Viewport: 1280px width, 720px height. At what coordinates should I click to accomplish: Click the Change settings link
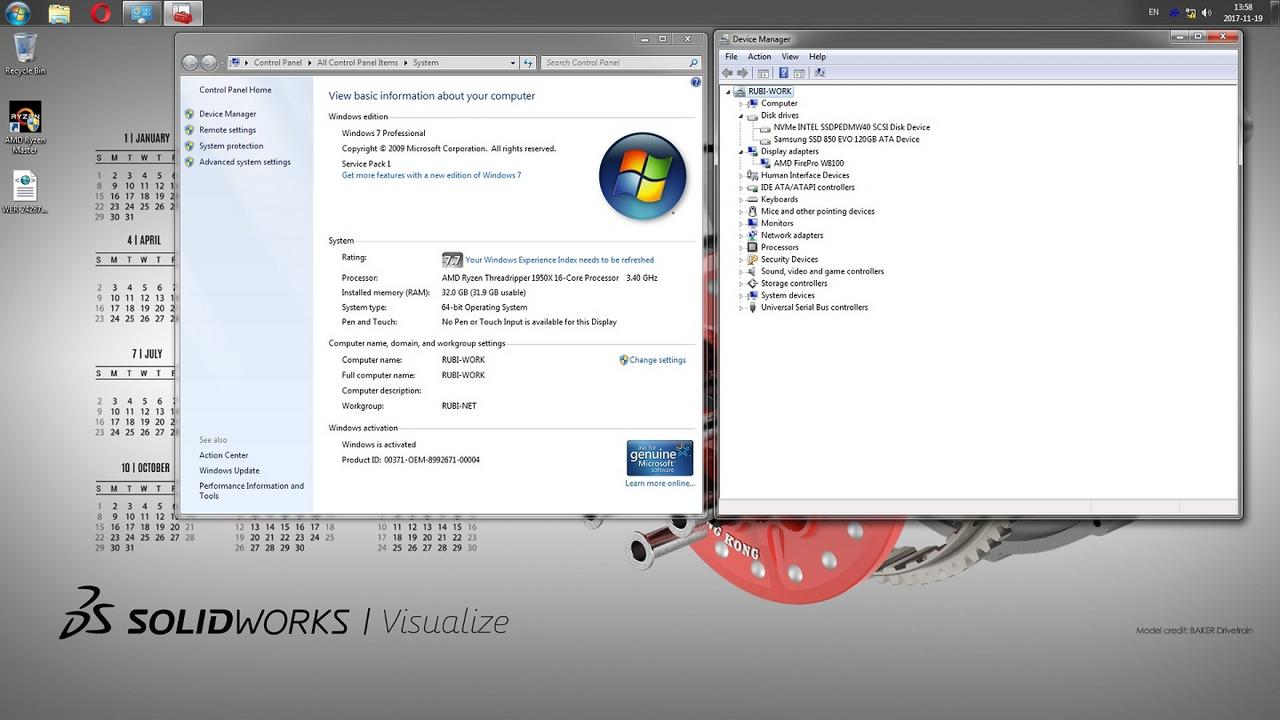coord(657,360)
